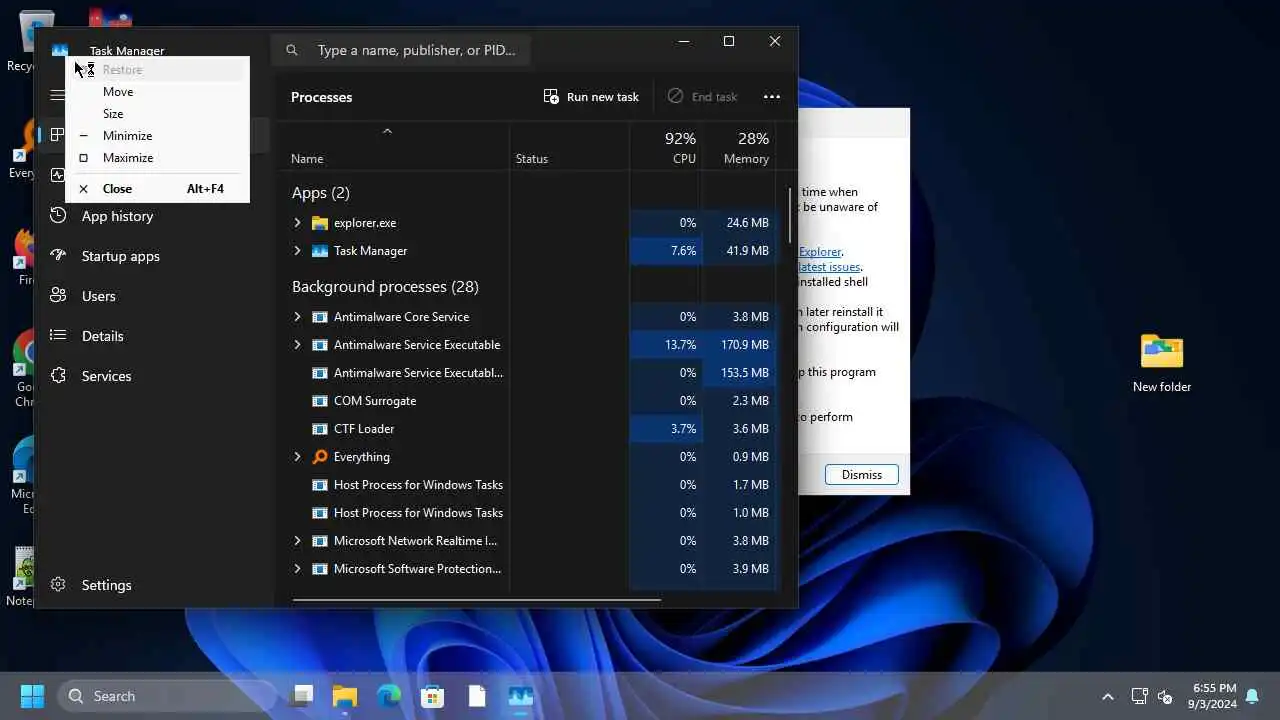This screenshot has height=720, width=1280.
Task: Expand Microsoft Network Realtime row
Action: [297, 541]
